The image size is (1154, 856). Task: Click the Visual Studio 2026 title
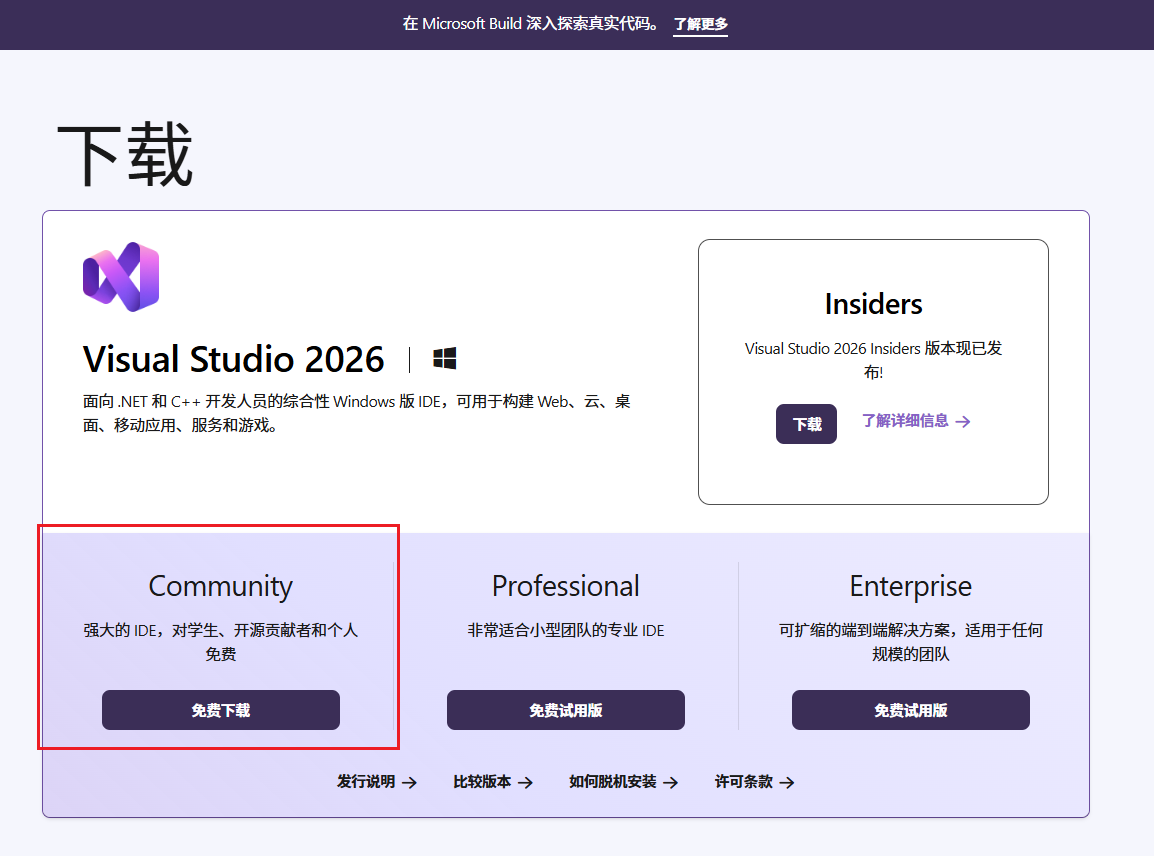click(233, 359)
